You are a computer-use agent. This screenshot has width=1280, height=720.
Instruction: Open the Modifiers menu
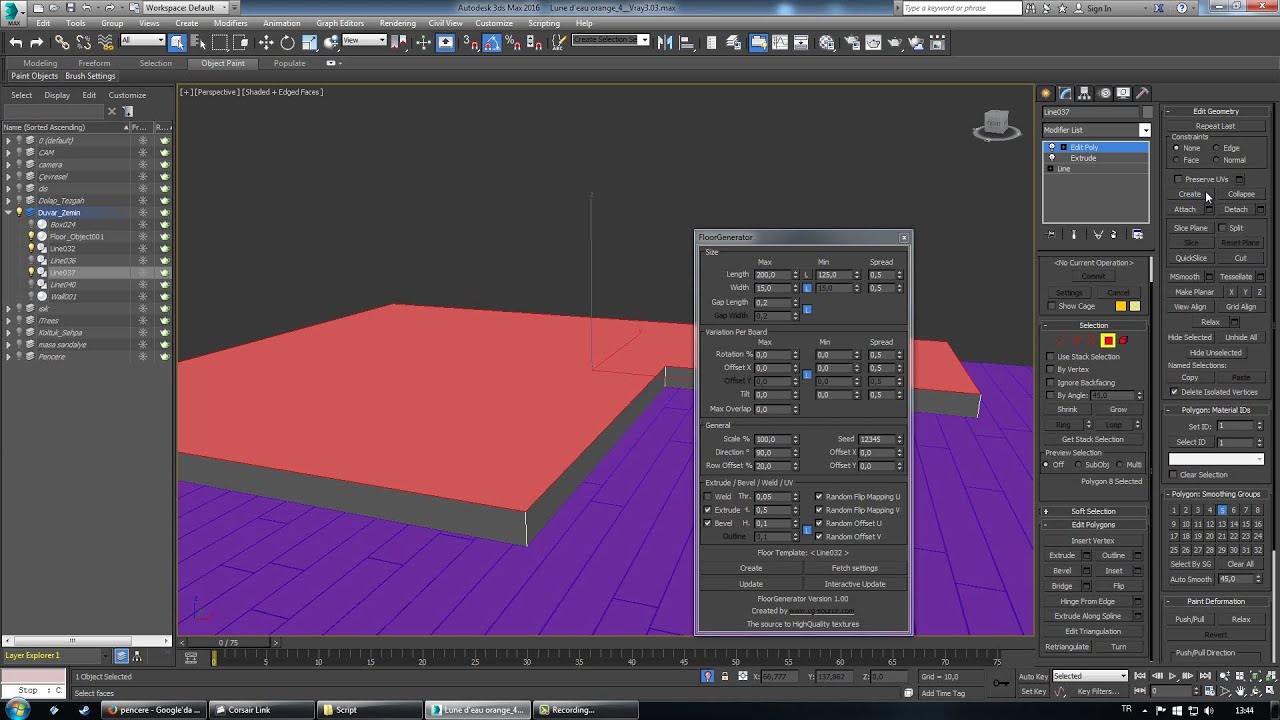[x=230, y=23]
